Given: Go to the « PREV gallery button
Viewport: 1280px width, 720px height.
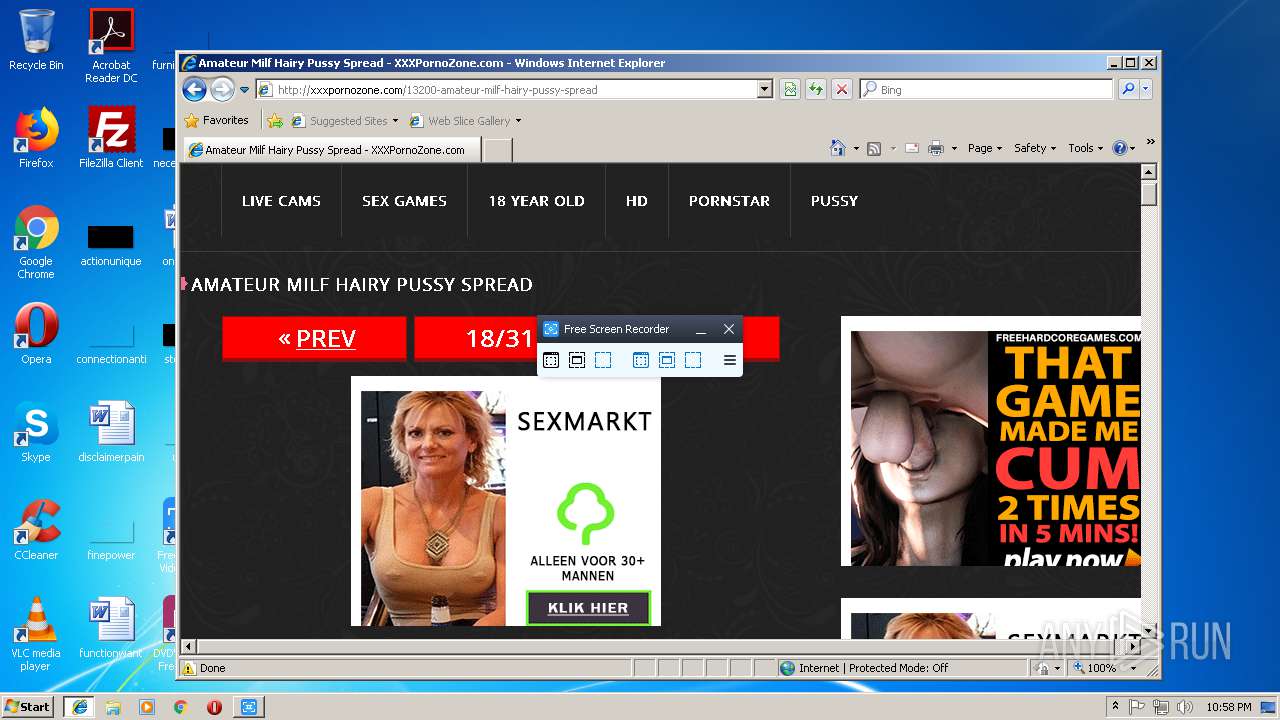Looking at the screenshot, I should click(x=315, y=338).
